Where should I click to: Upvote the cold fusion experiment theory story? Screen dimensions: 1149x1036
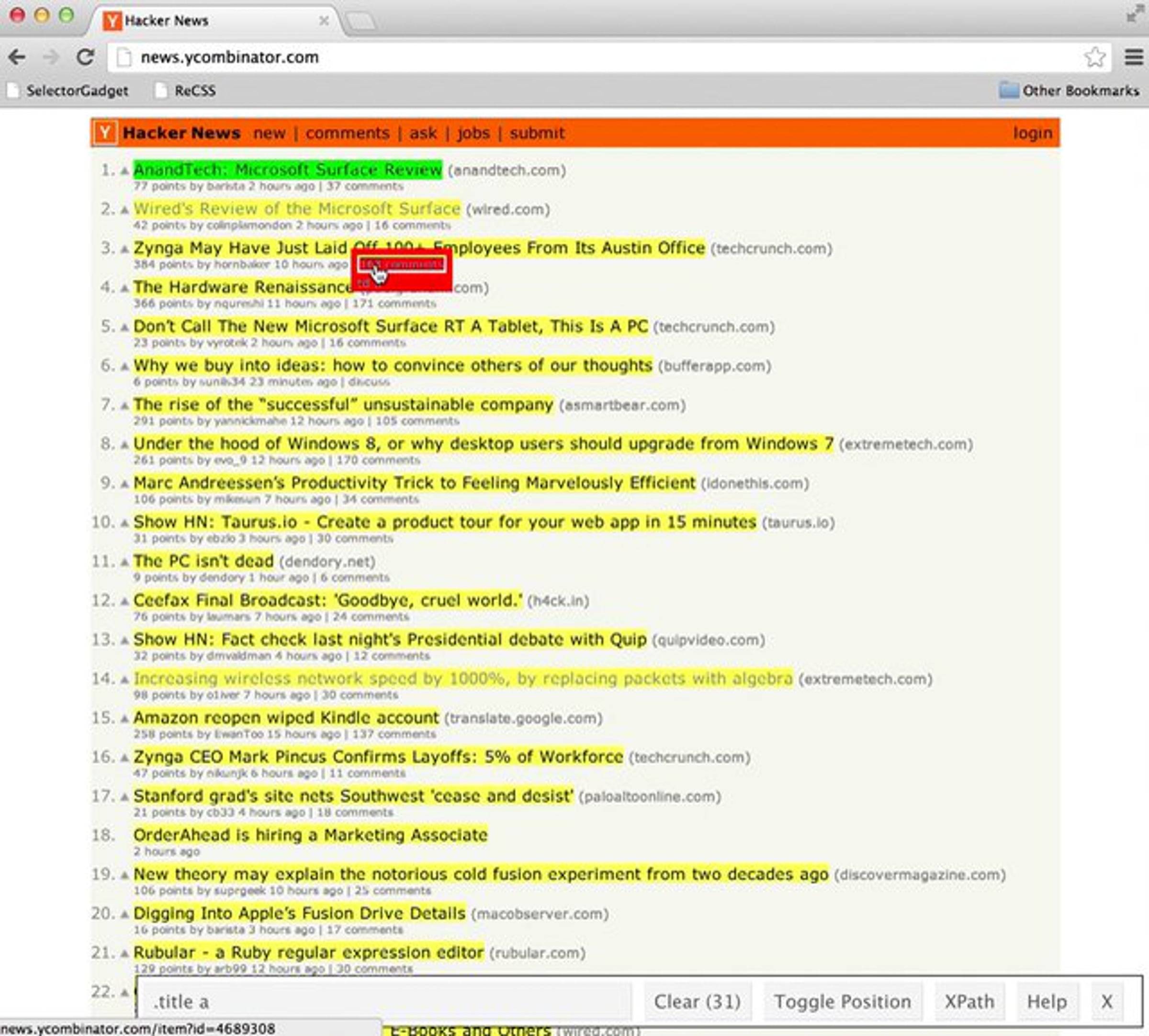pos(124,875)
